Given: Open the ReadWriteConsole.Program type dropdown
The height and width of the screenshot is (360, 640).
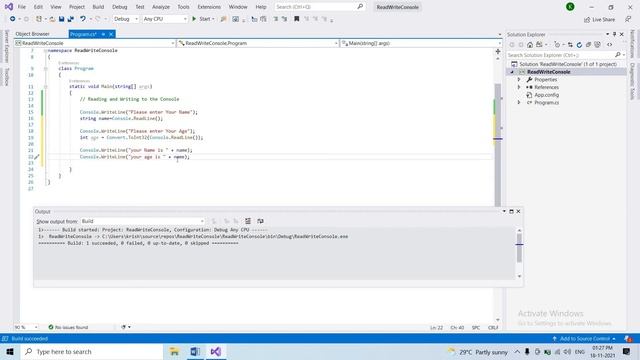Looking at the screenshot, I should pos(258,43).
